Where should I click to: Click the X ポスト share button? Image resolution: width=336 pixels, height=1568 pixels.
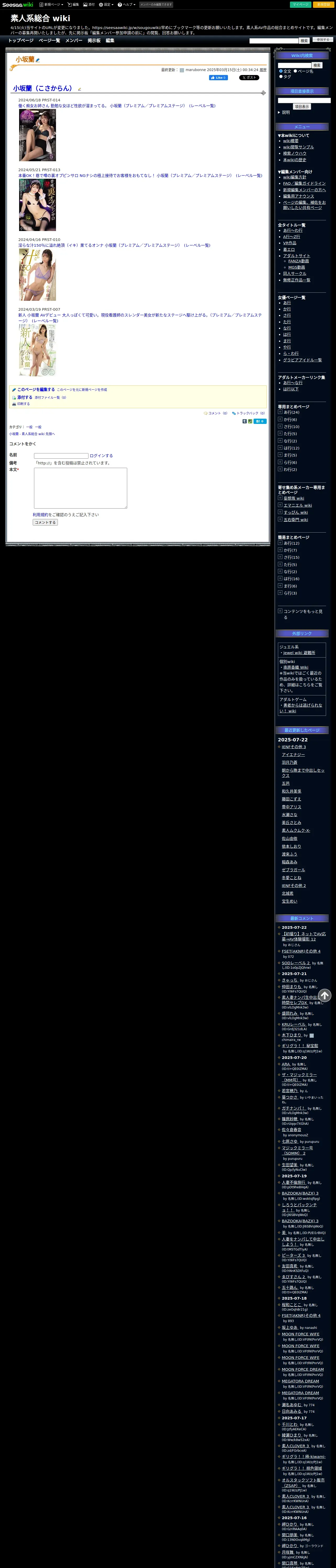pos(249,78)
